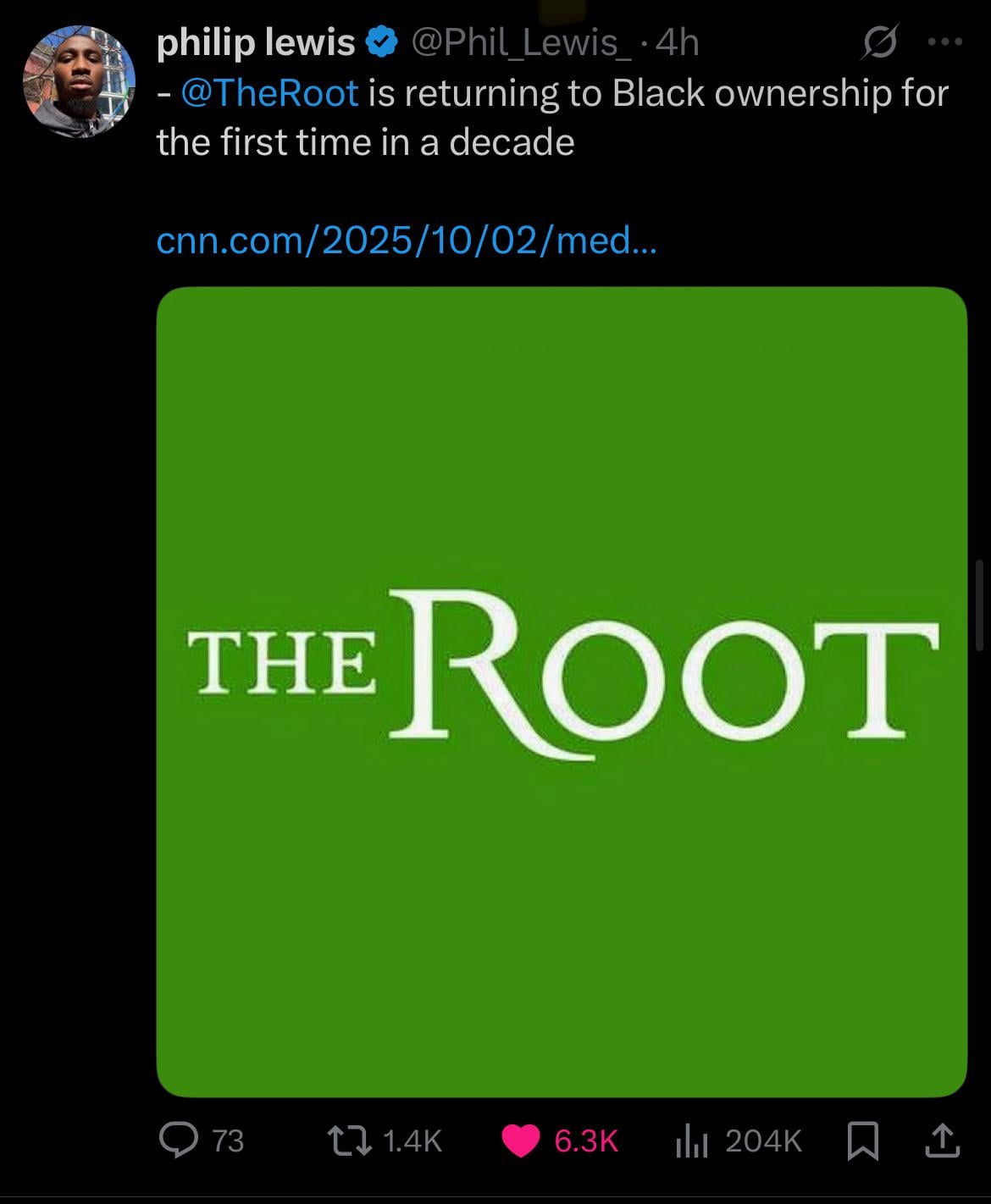Follow the cnn.com article link

406,242
